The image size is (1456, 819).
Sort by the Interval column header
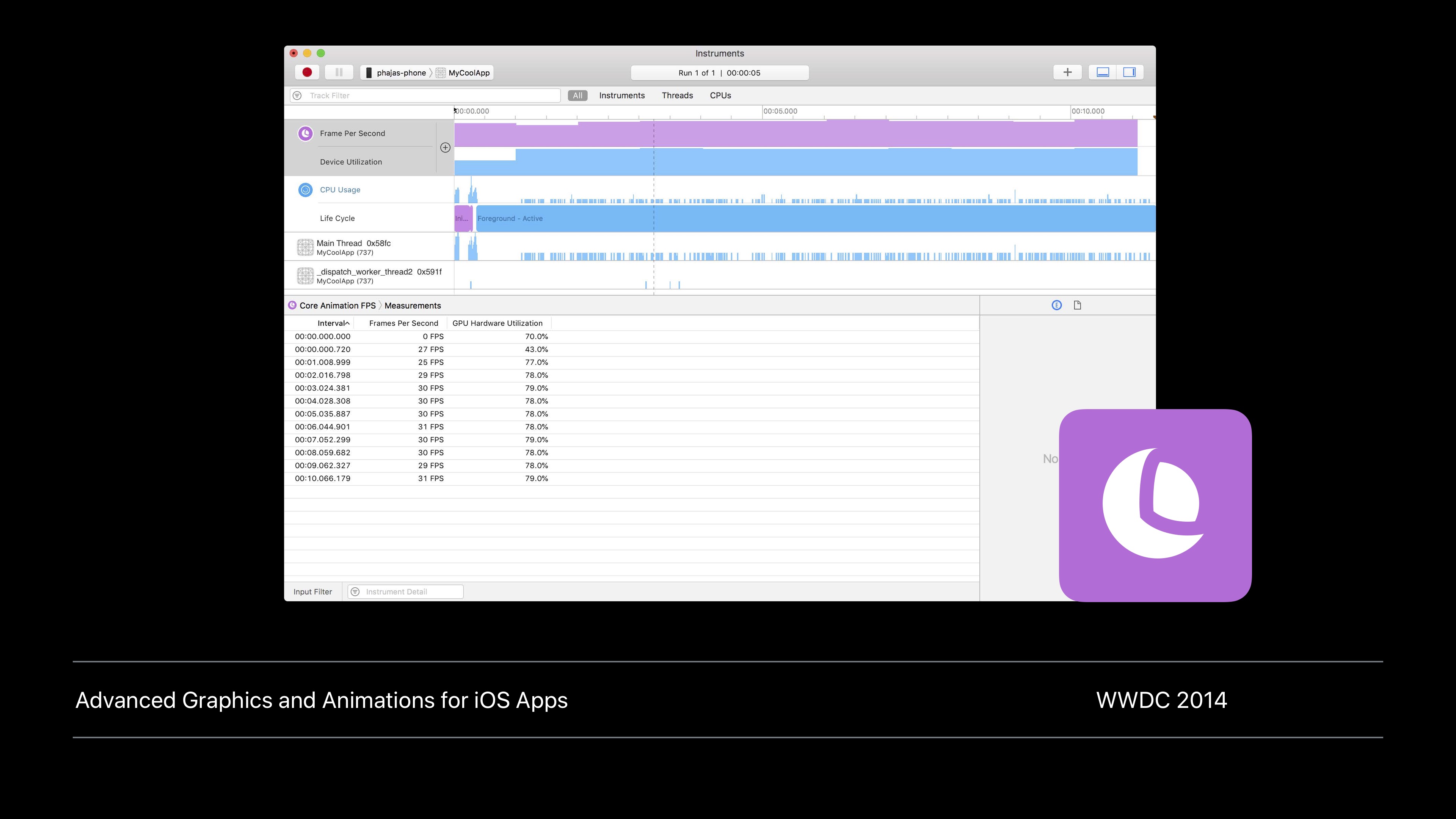(333, 323)
